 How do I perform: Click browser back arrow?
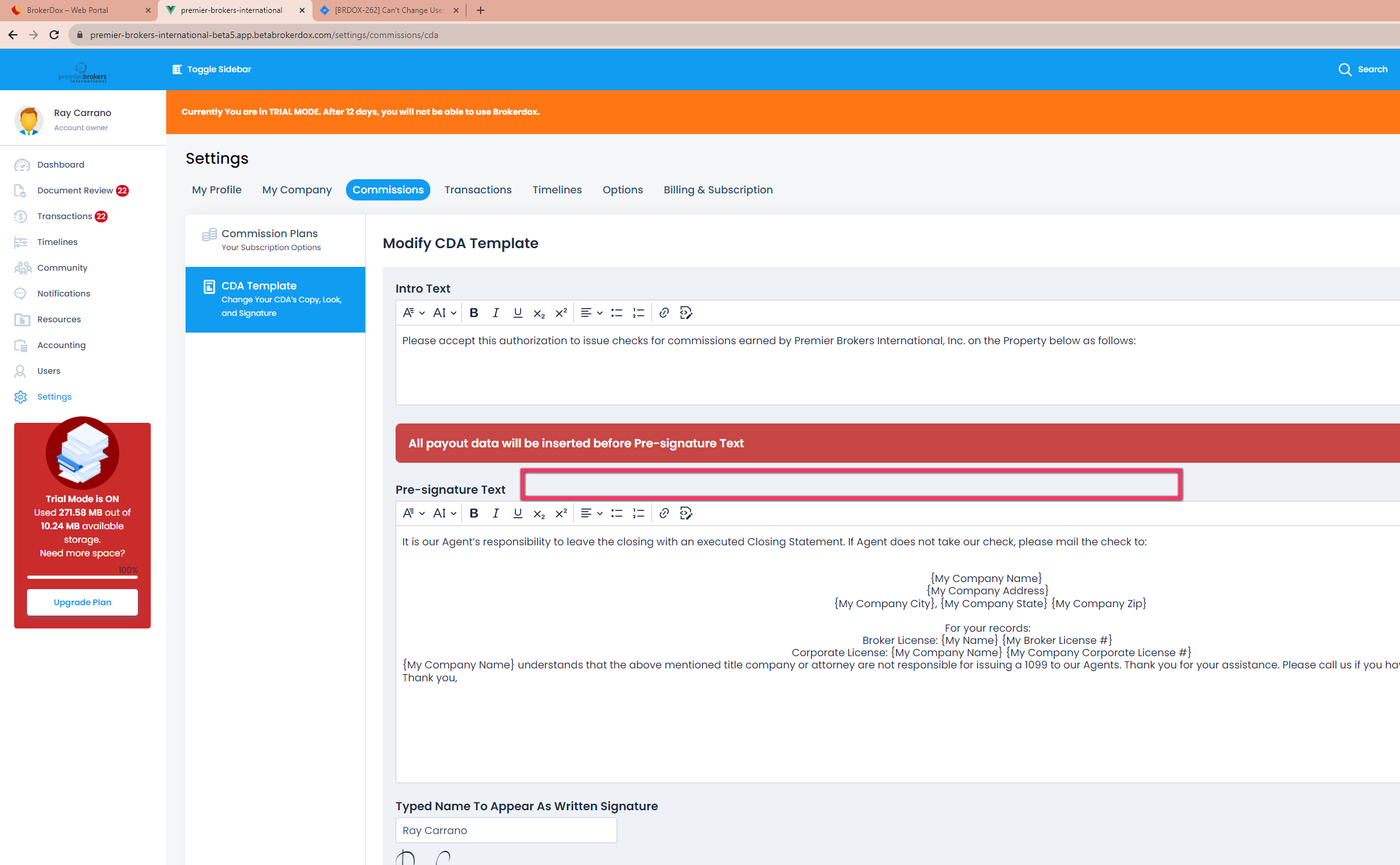click(13, 35)
